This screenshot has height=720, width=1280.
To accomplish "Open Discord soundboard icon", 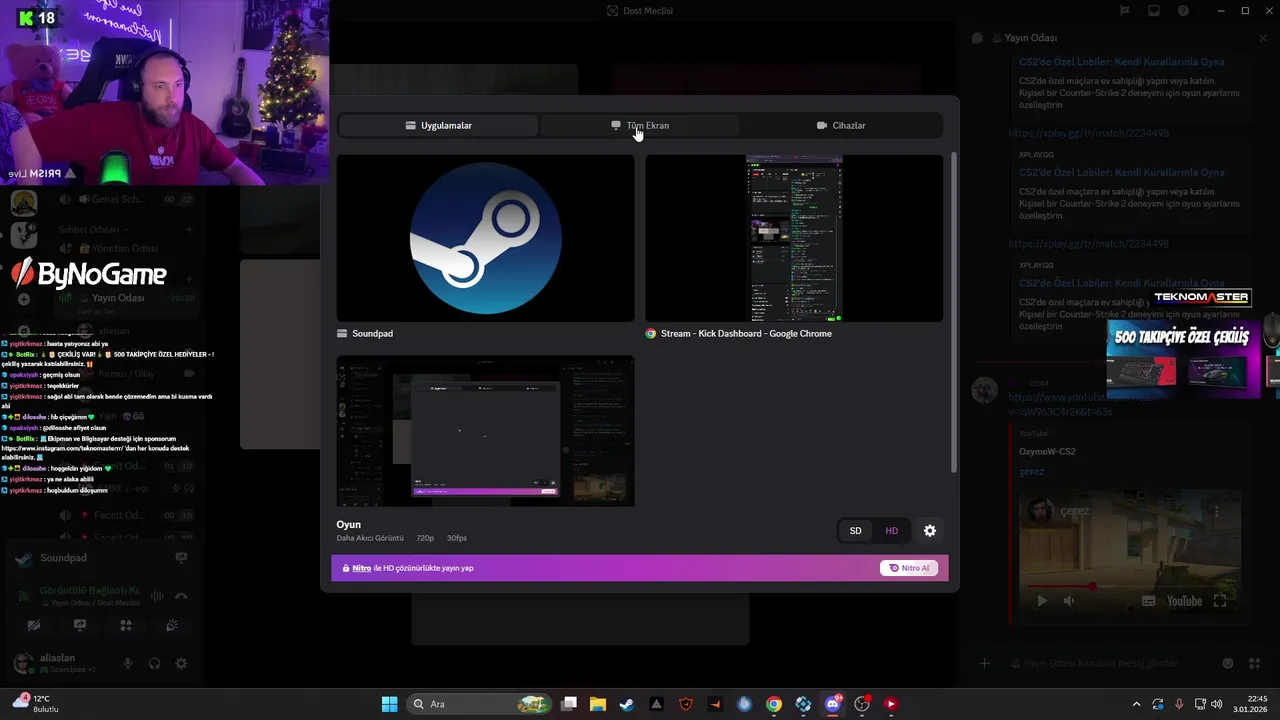I will 172,626.
